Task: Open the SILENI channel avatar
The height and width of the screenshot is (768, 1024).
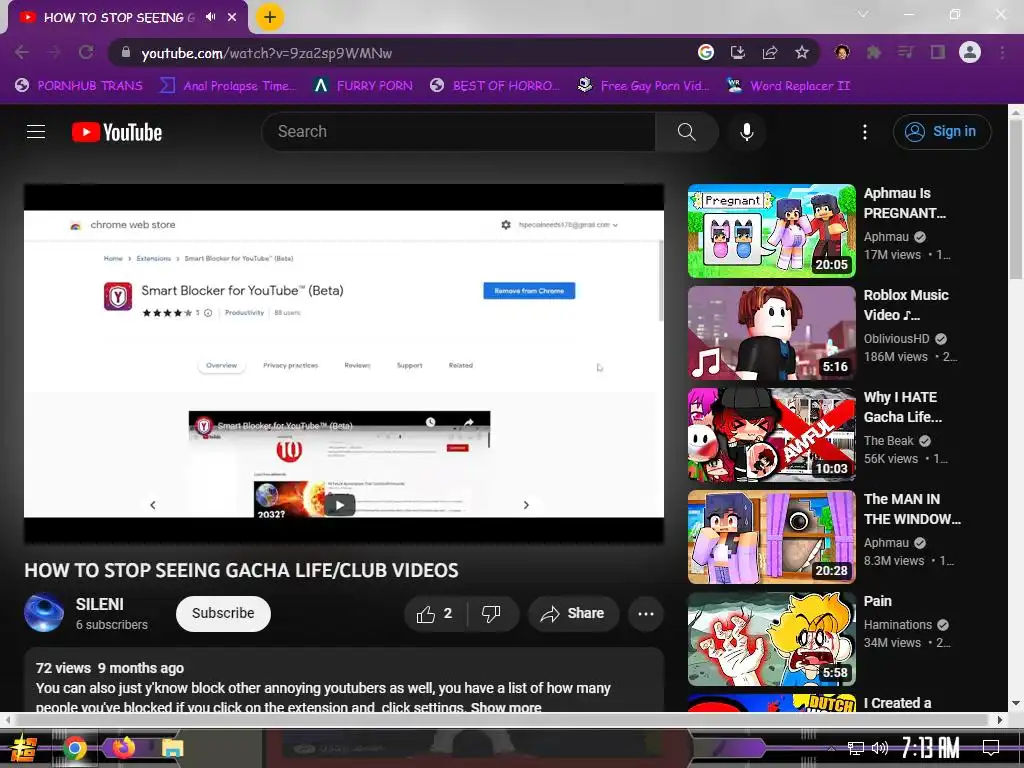Action: (x=44, y=613)
